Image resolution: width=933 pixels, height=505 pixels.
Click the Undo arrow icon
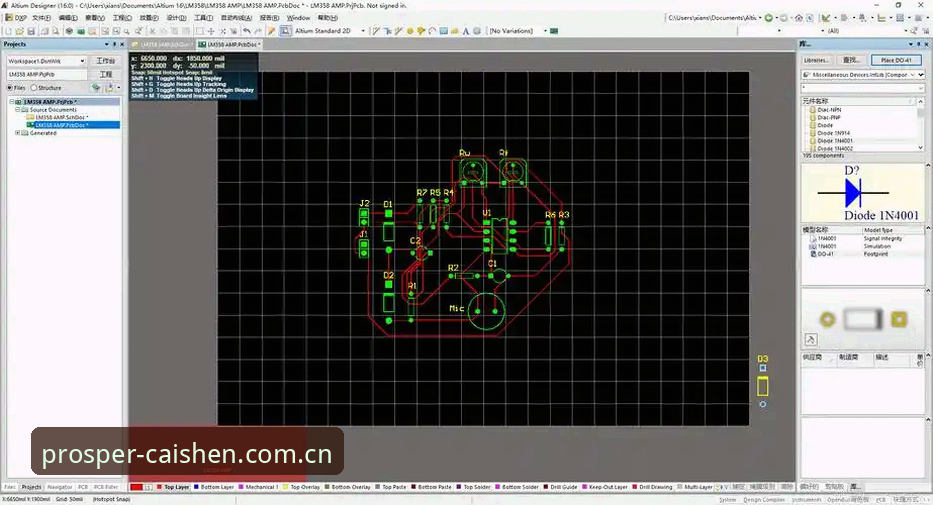tap(246, 30)
